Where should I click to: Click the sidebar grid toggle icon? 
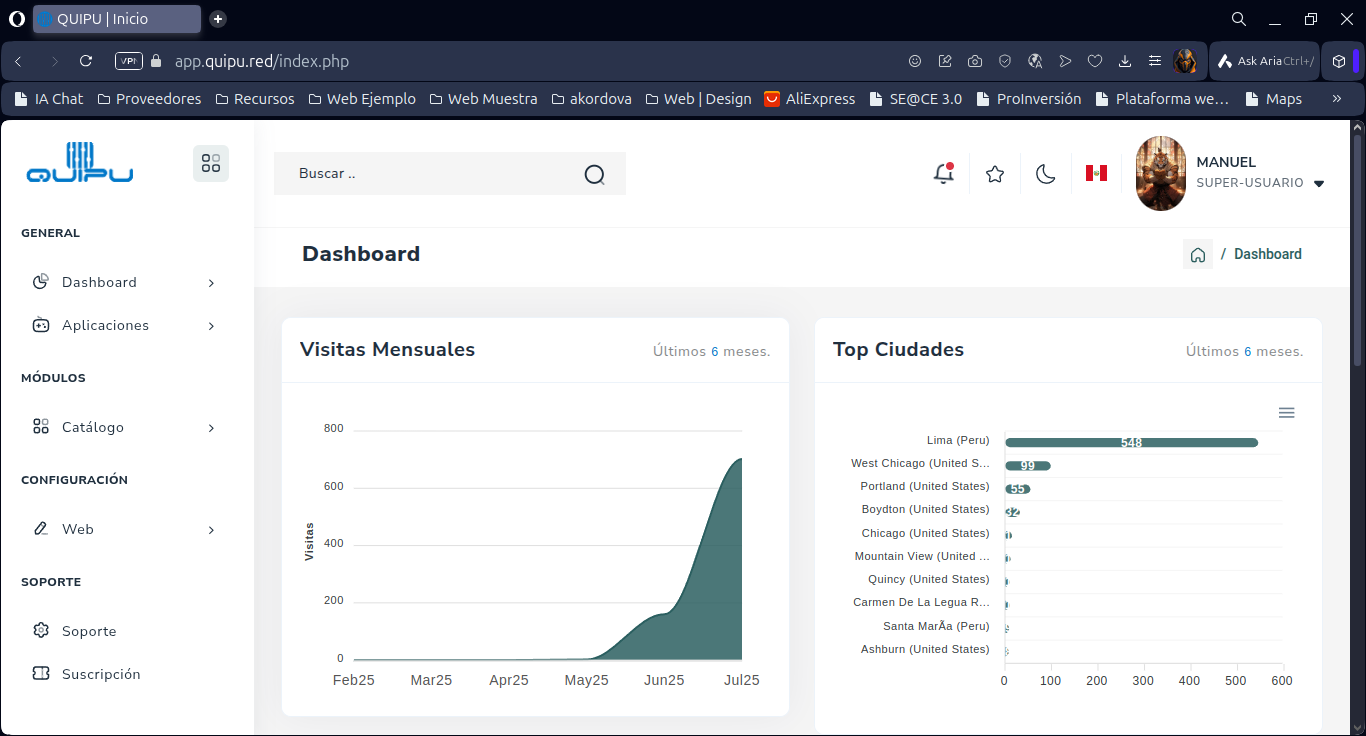click(211, 163)
